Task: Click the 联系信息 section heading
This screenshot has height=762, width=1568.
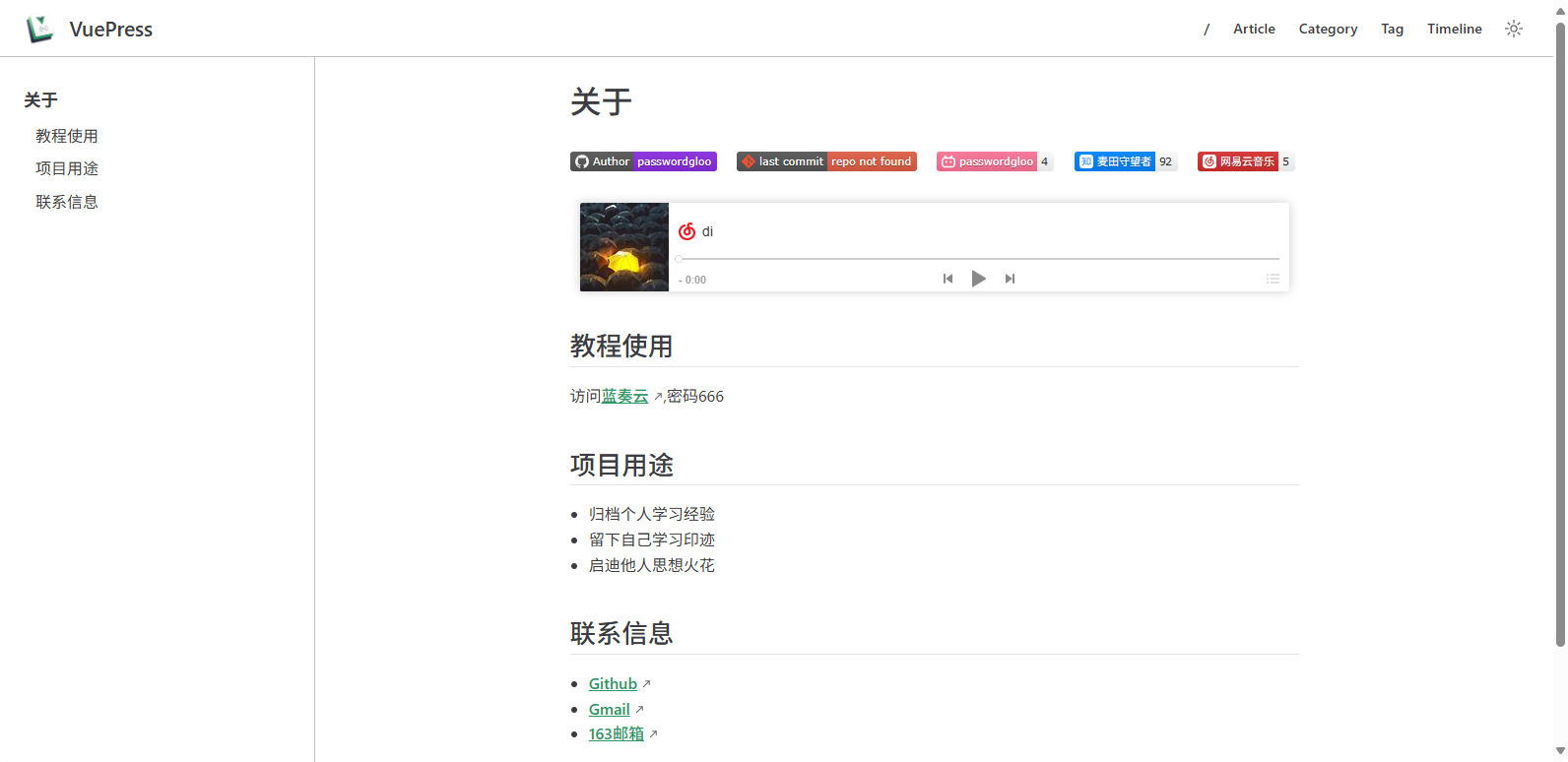Action: pyautogui.click(x=621, y=633)
